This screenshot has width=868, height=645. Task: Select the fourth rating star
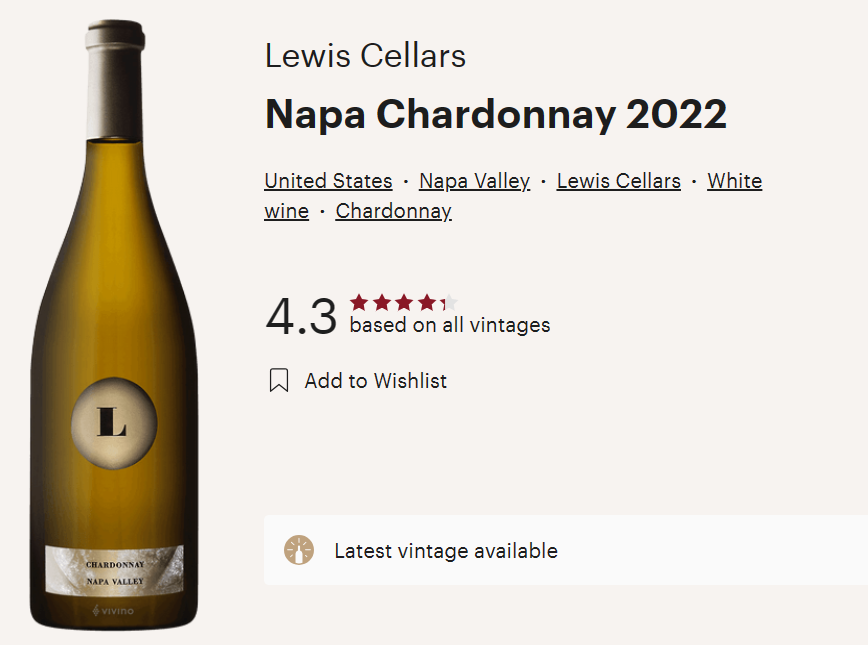427,302
